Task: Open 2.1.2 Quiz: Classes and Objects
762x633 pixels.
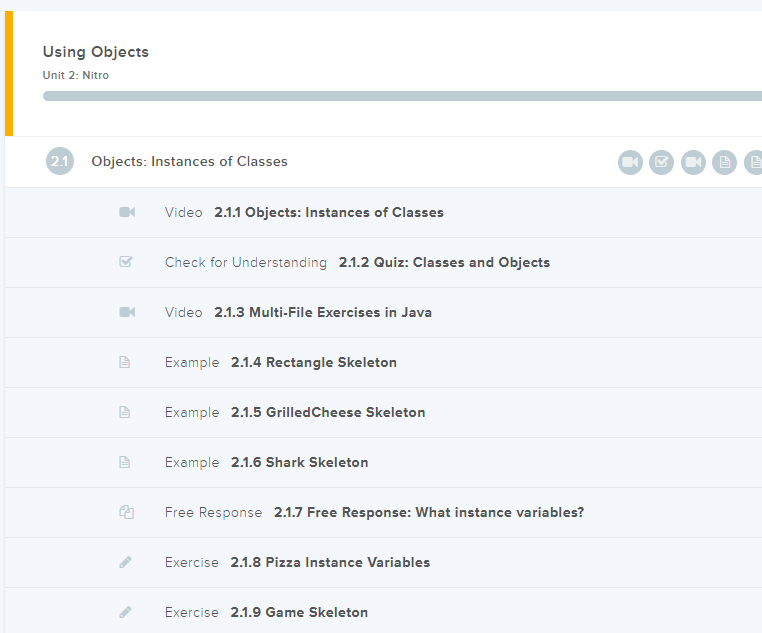Action: (x=444, y=262)
